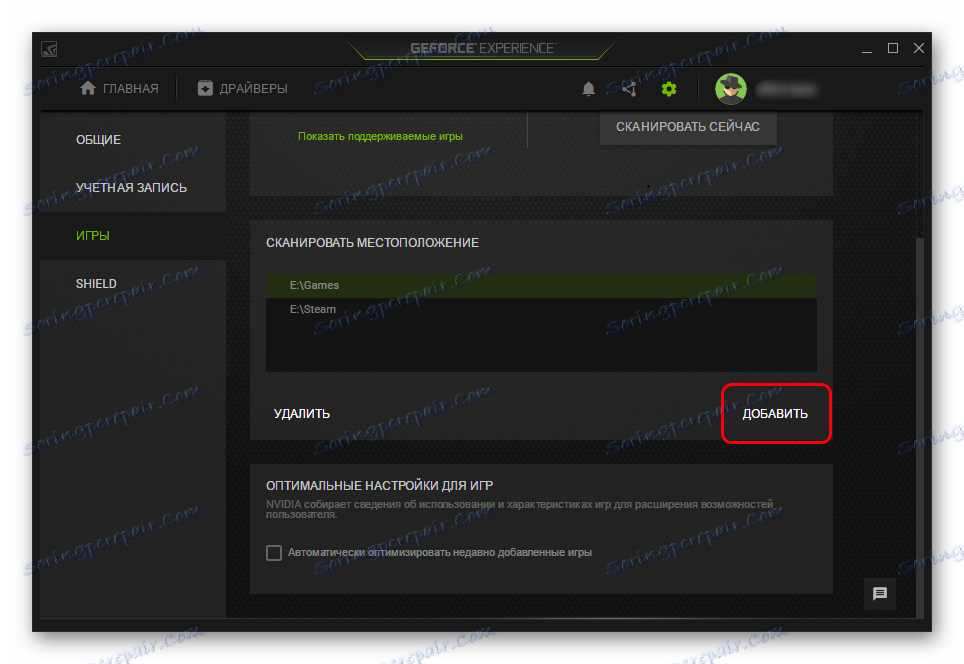Go to the ГЛАВНАЯ home tab
Viewport: 964px width, 664px height.
[x=119, y=89]
